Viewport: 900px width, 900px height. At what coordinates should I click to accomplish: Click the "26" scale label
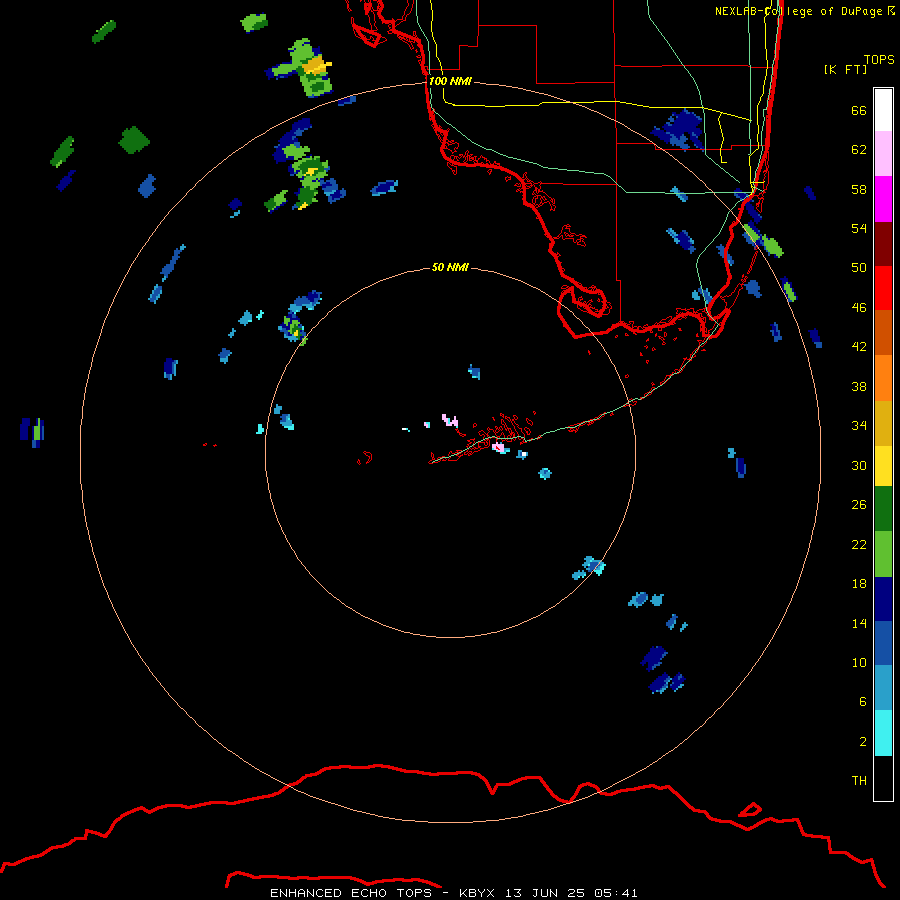pos(859,505)
